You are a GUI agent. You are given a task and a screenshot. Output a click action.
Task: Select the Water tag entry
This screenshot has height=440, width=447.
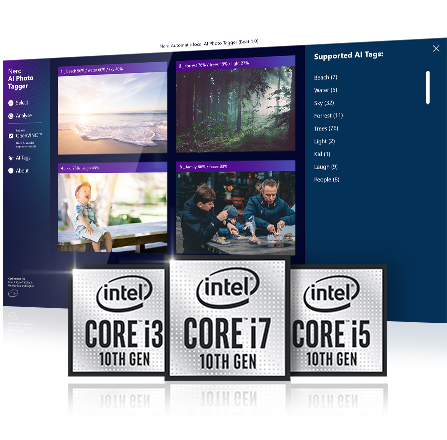click(x=326, y=90)
